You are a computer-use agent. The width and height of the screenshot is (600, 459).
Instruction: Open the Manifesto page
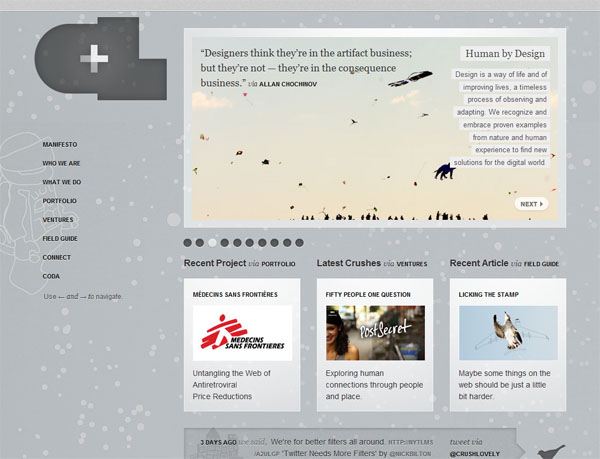pos(60,145)
